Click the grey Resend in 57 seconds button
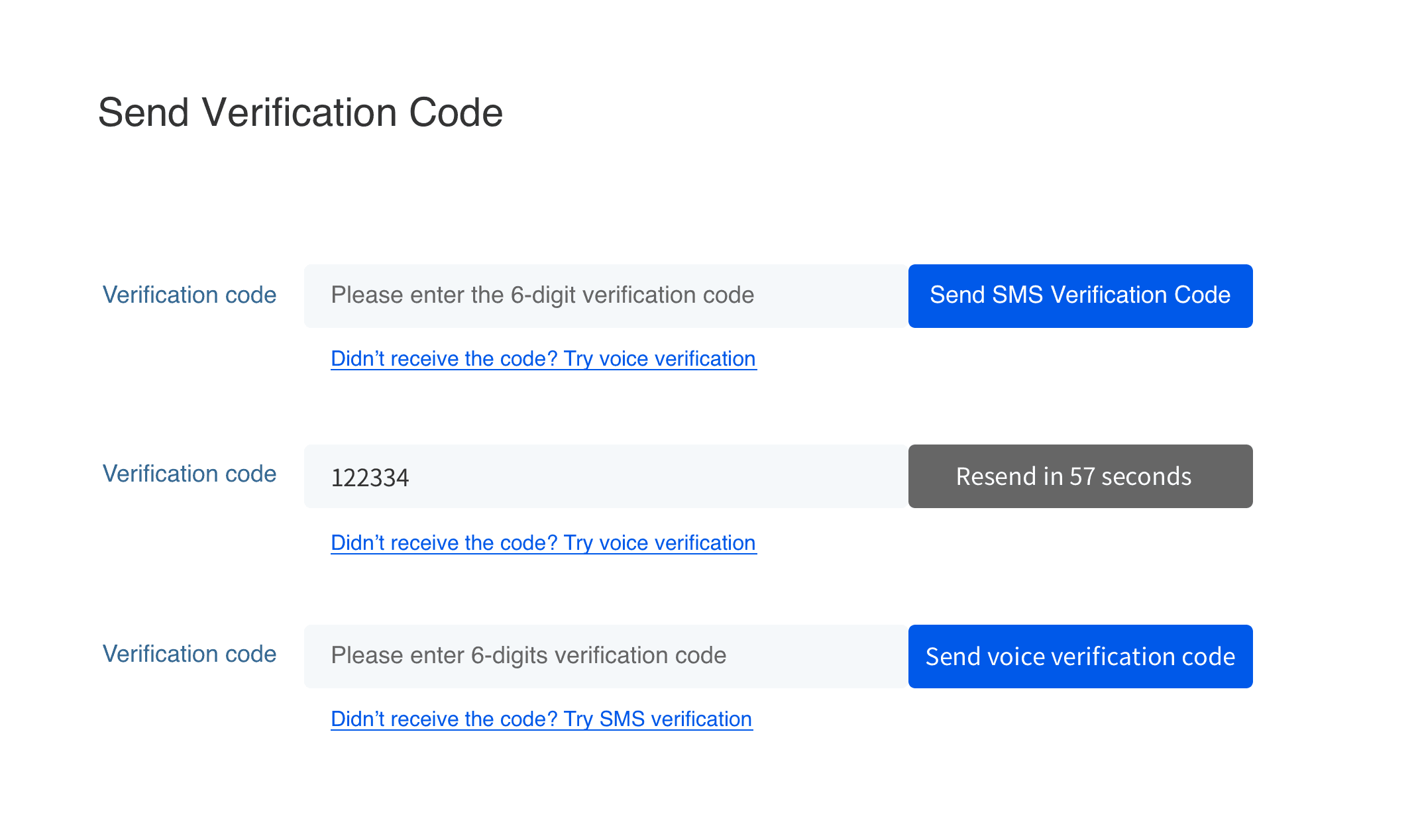Image resolution: width=1416 pixels, height=840 pixels. pyautogui.click(x=1080, y=476)
